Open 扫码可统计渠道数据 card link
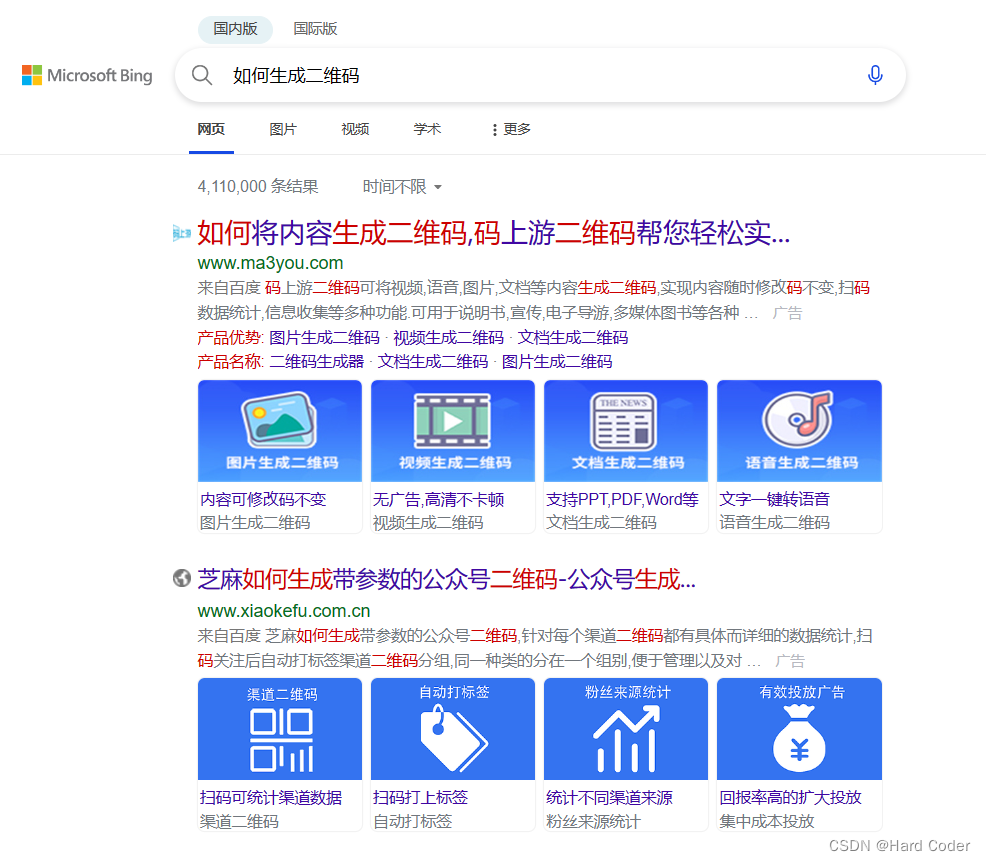Viewport: 986px width, 861px height. 271,797
